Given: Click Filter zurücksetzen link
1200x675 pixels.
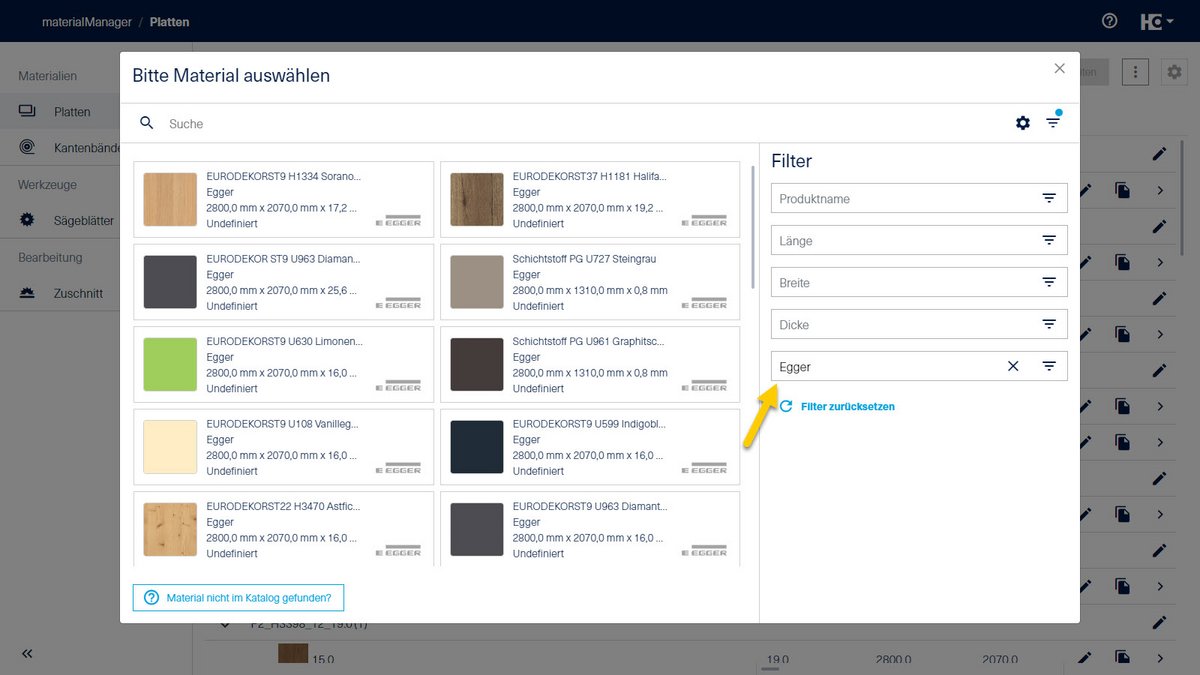Looking at the screenshot, I should 847,407.
